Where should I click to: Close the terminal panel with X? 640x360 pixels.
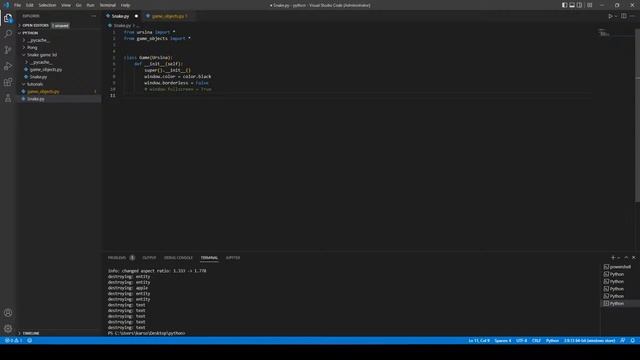[x=633, y=258]
